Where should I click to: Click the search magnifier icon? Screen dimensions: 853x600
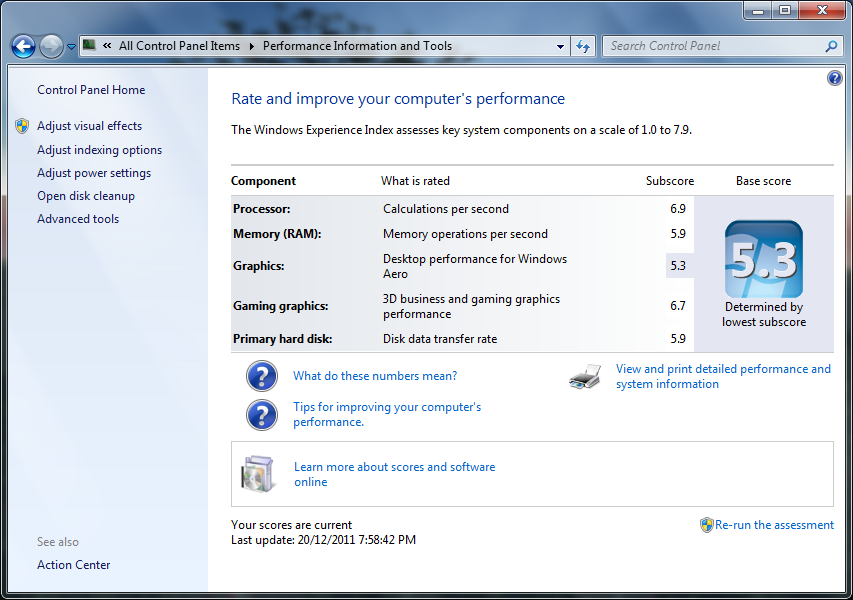point(831,46)
